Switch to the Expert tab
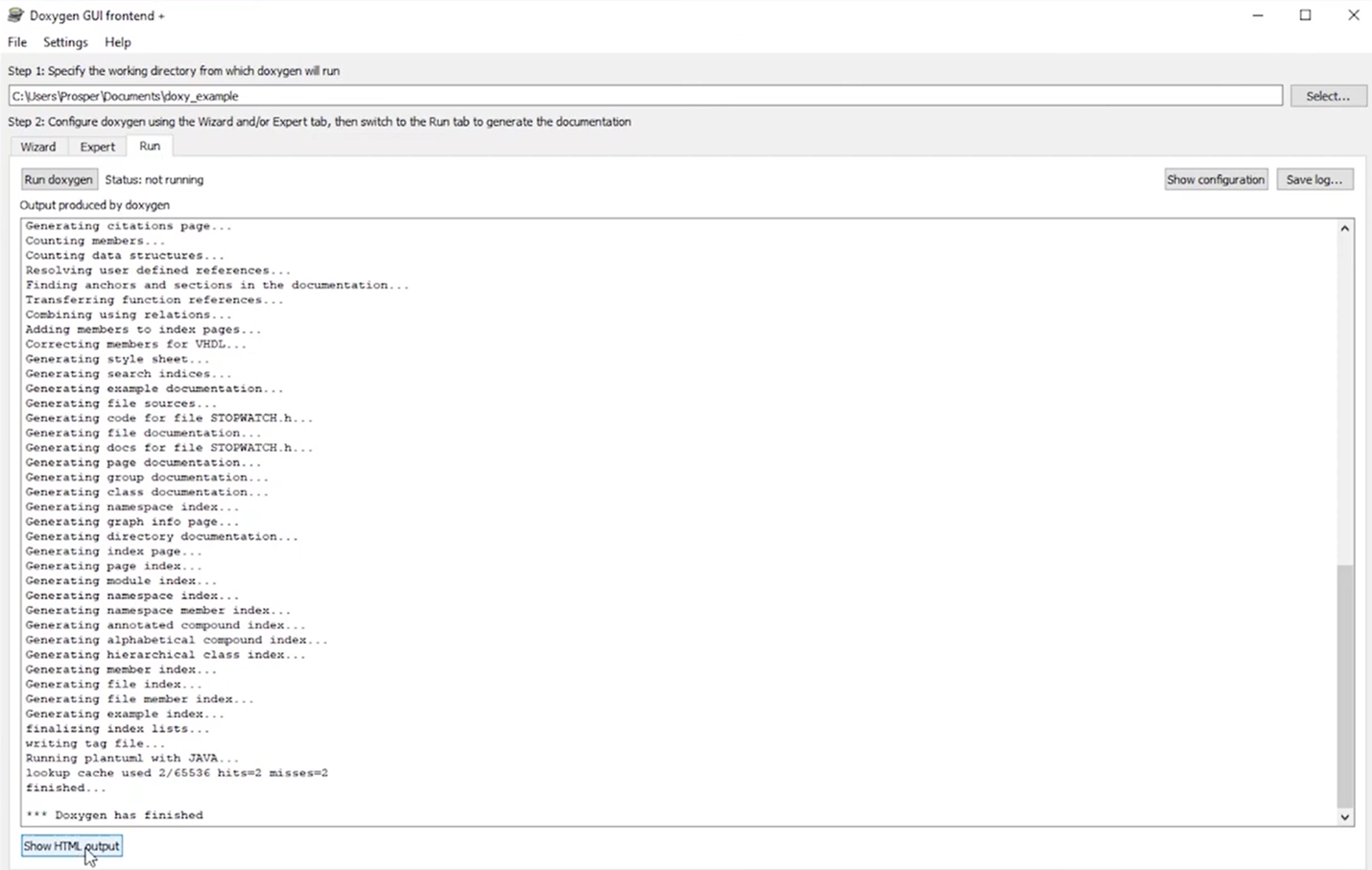Image resolution: width=1372 pixels, height=870 pixels. tap(97, 147)
